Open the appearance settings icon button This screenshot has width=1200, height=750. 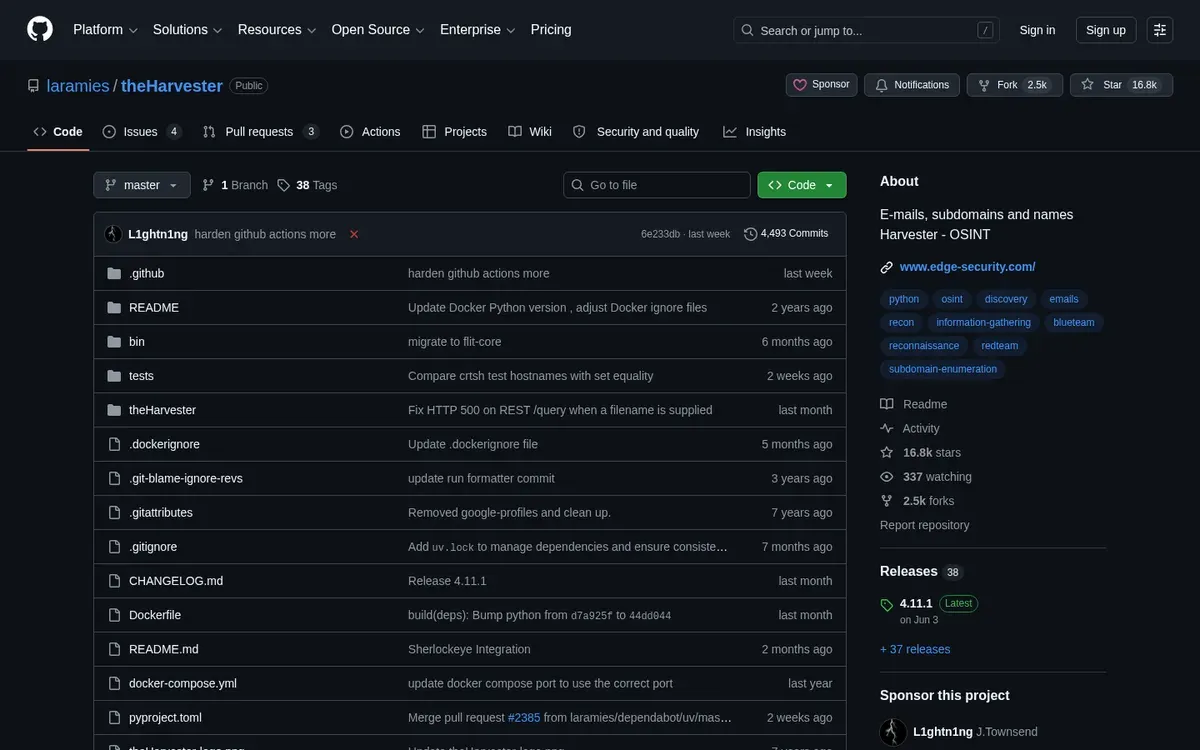(x=1160, y=30)
